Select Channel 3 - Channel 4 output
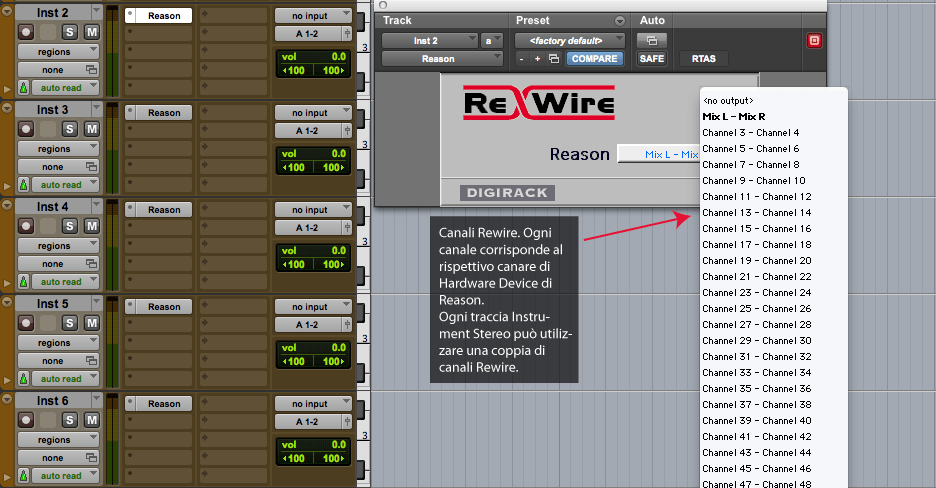Image resolution: width=936 pixels, height=488 pixels. pyautogui.click(x=750, y=132)
